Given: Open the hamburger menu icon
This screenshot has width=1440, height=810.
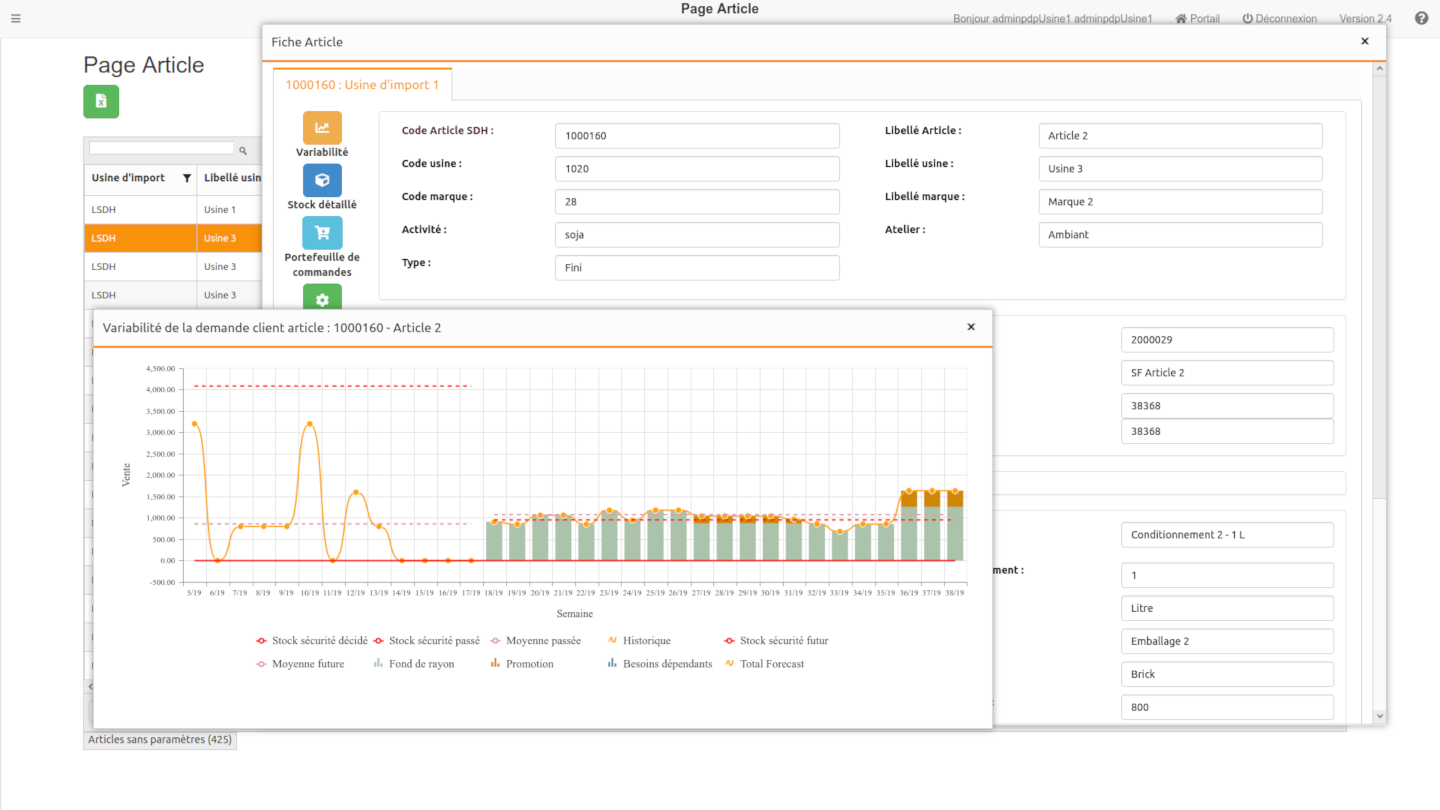Looking at the screenshot, I should [15, 18].
